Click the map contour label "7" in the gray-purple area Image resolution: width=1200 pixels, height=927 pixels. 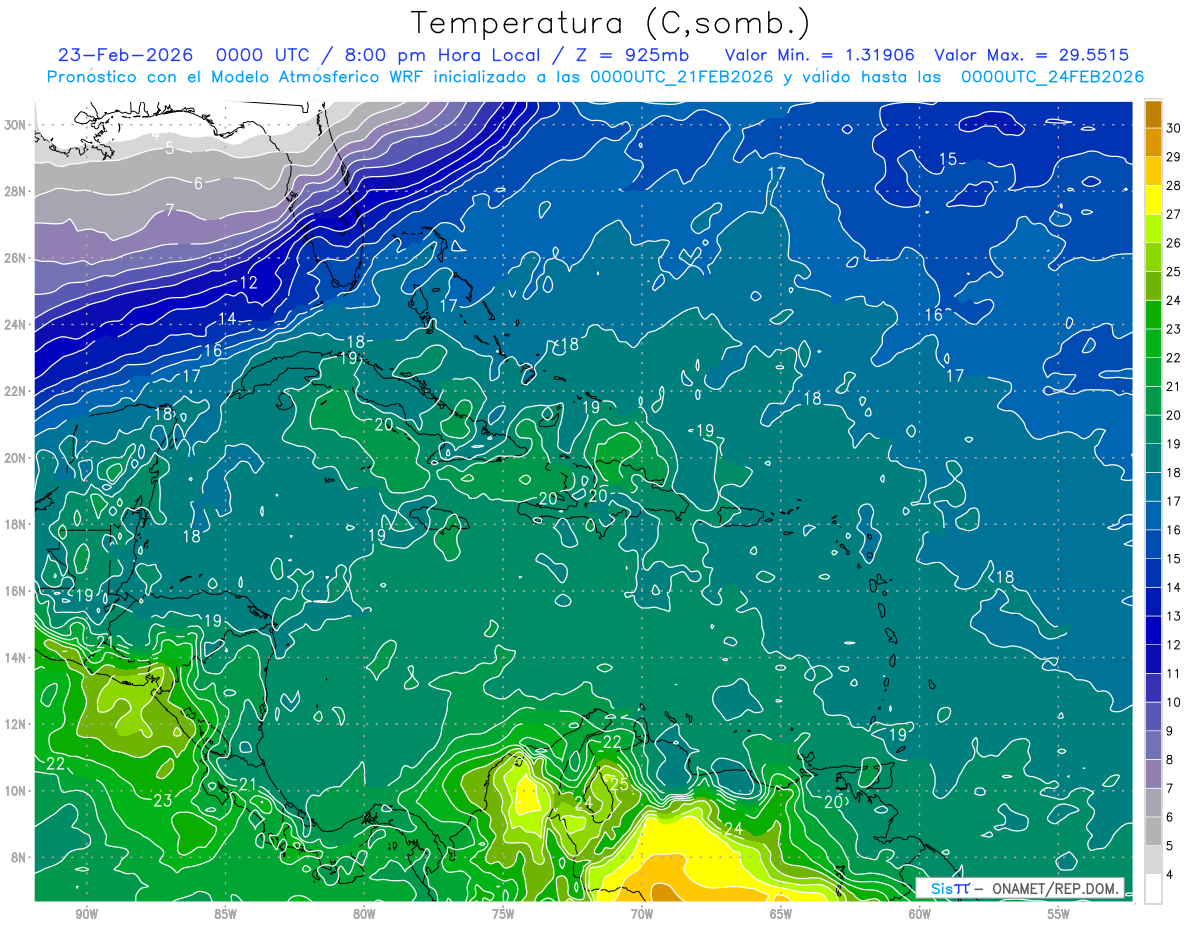point(170,210)
